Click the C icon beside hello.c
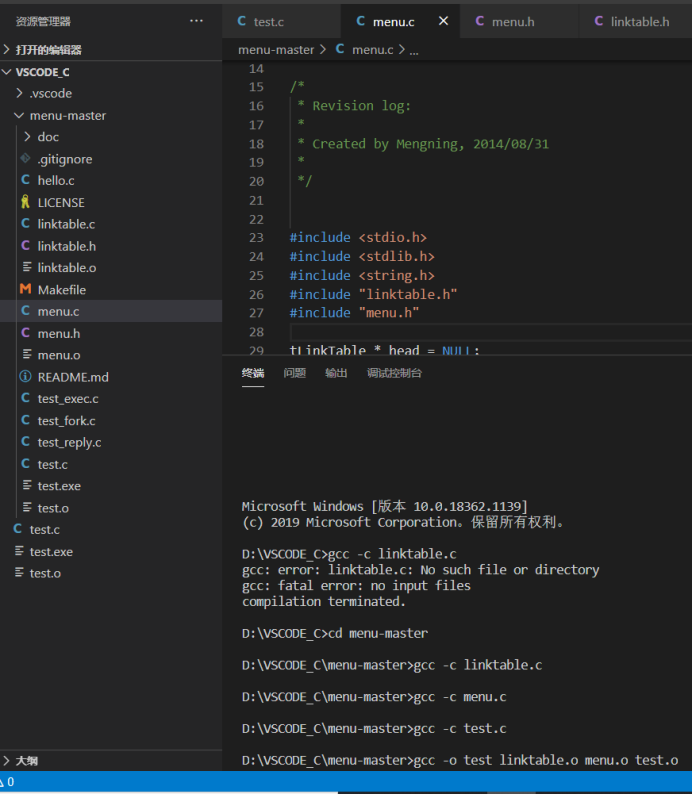The width and height of the screenshot is (692, 794). (x=25, y=180)
